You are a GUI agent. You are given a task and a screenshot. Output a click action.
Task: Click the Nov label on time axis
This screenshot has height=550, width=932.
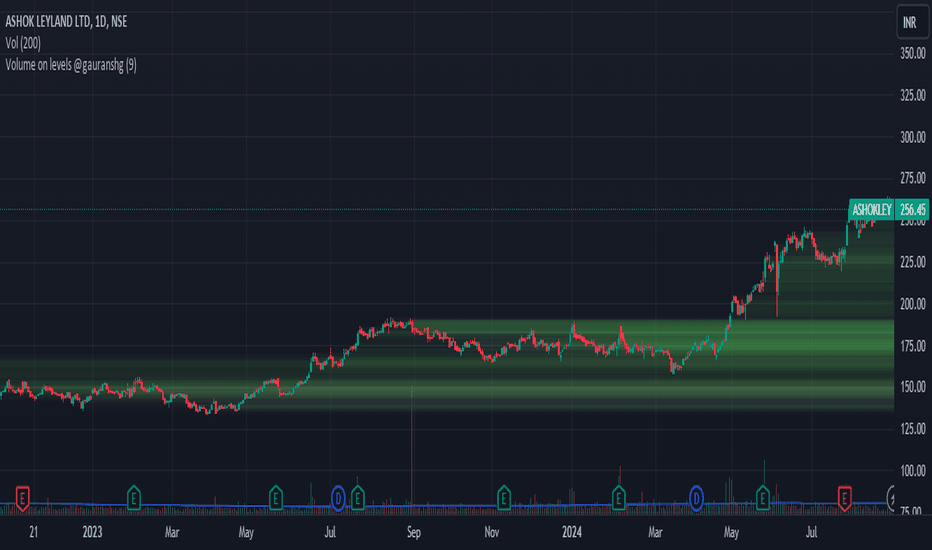coord(492,532)
